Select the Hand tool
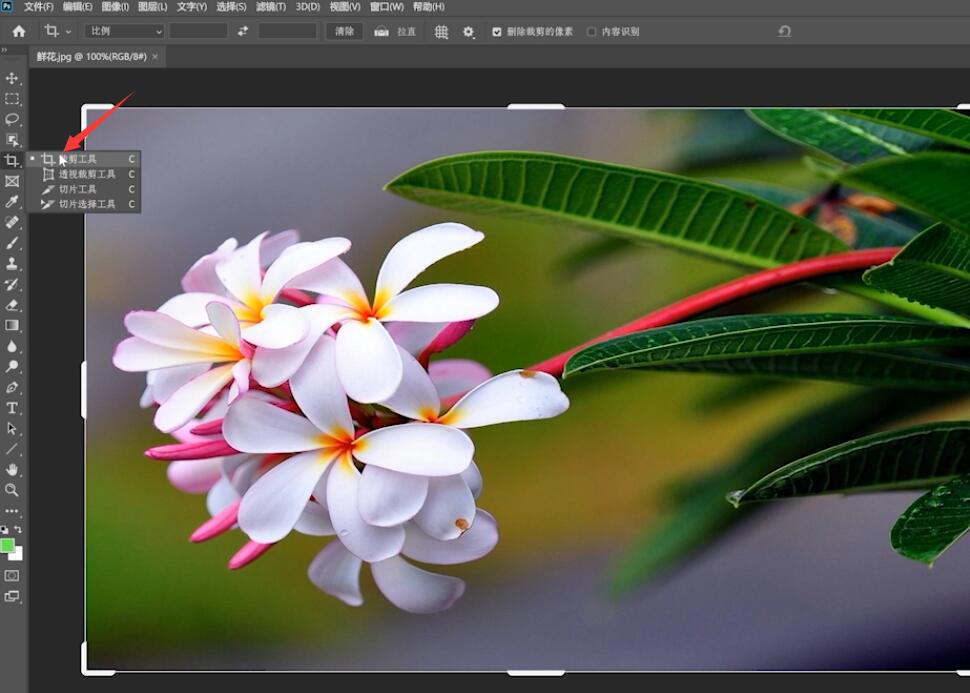Image resolution: width=970 pixels, height=693 pixels. [x=12, y=470]
